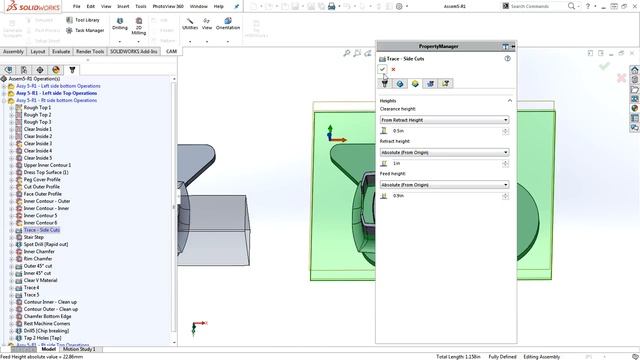Select Spot Drill [Rapid out] operation
Screen dimensions: 640x360
point(46,244)
